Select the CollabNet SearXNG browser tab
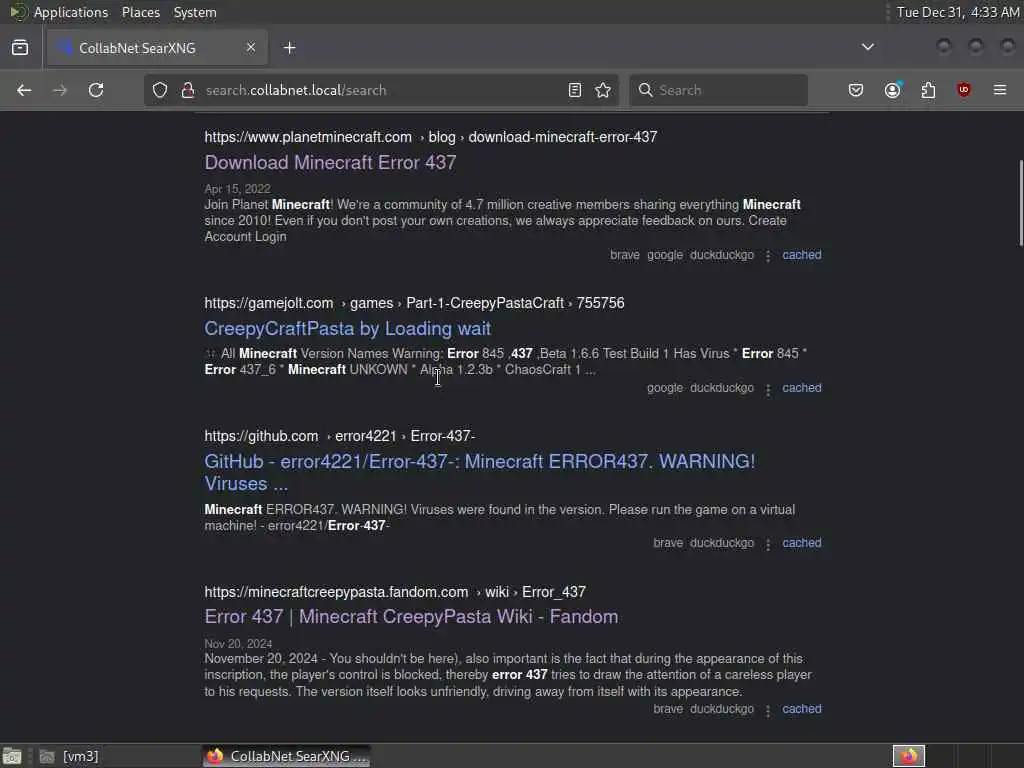The image size is (1024, 768). (155, 48)
